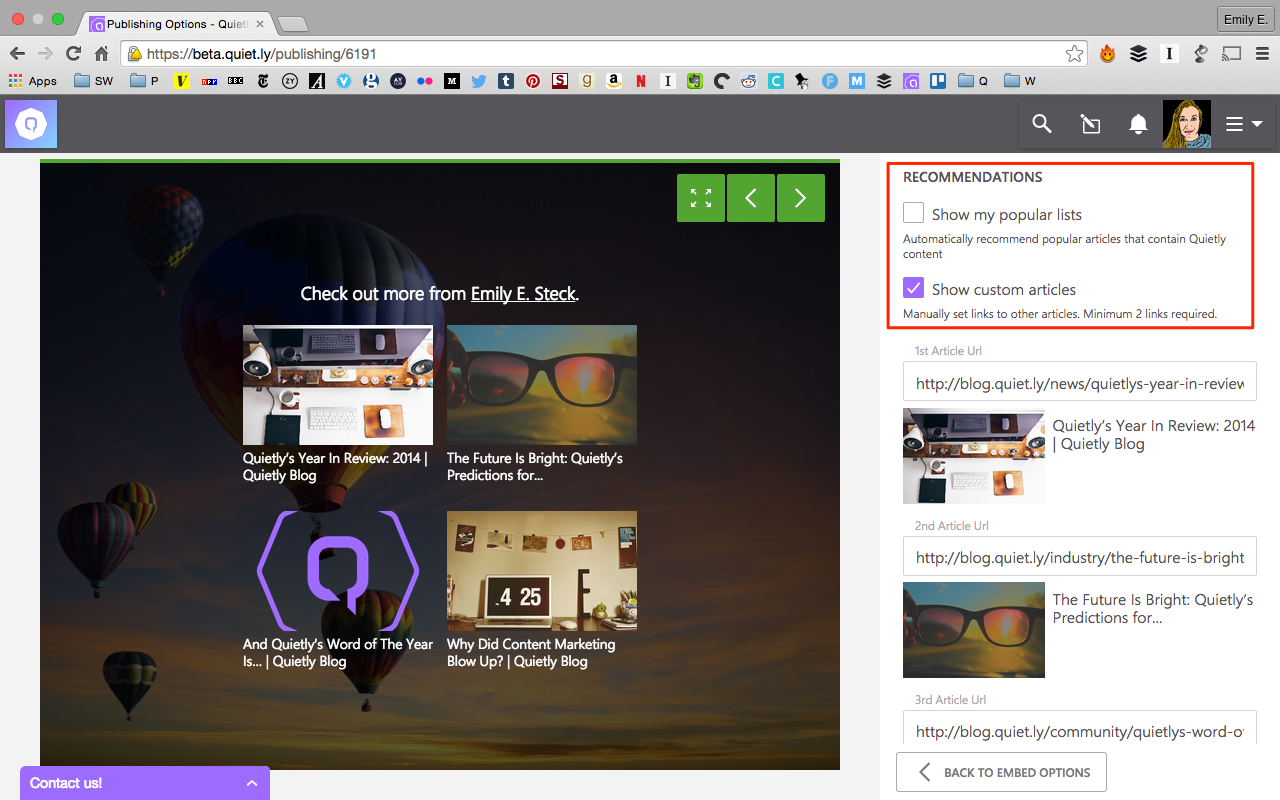Open Apps bookmark shortcut

click(32, 81)
